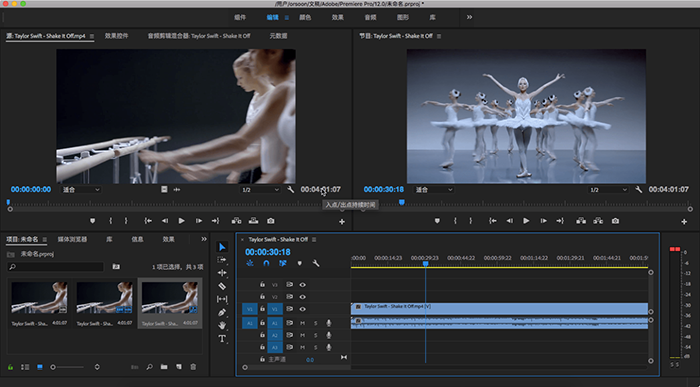Click Overwrite button in Source monitor
The width and height of the screenshot is (700, 387).
pos(254,221)
